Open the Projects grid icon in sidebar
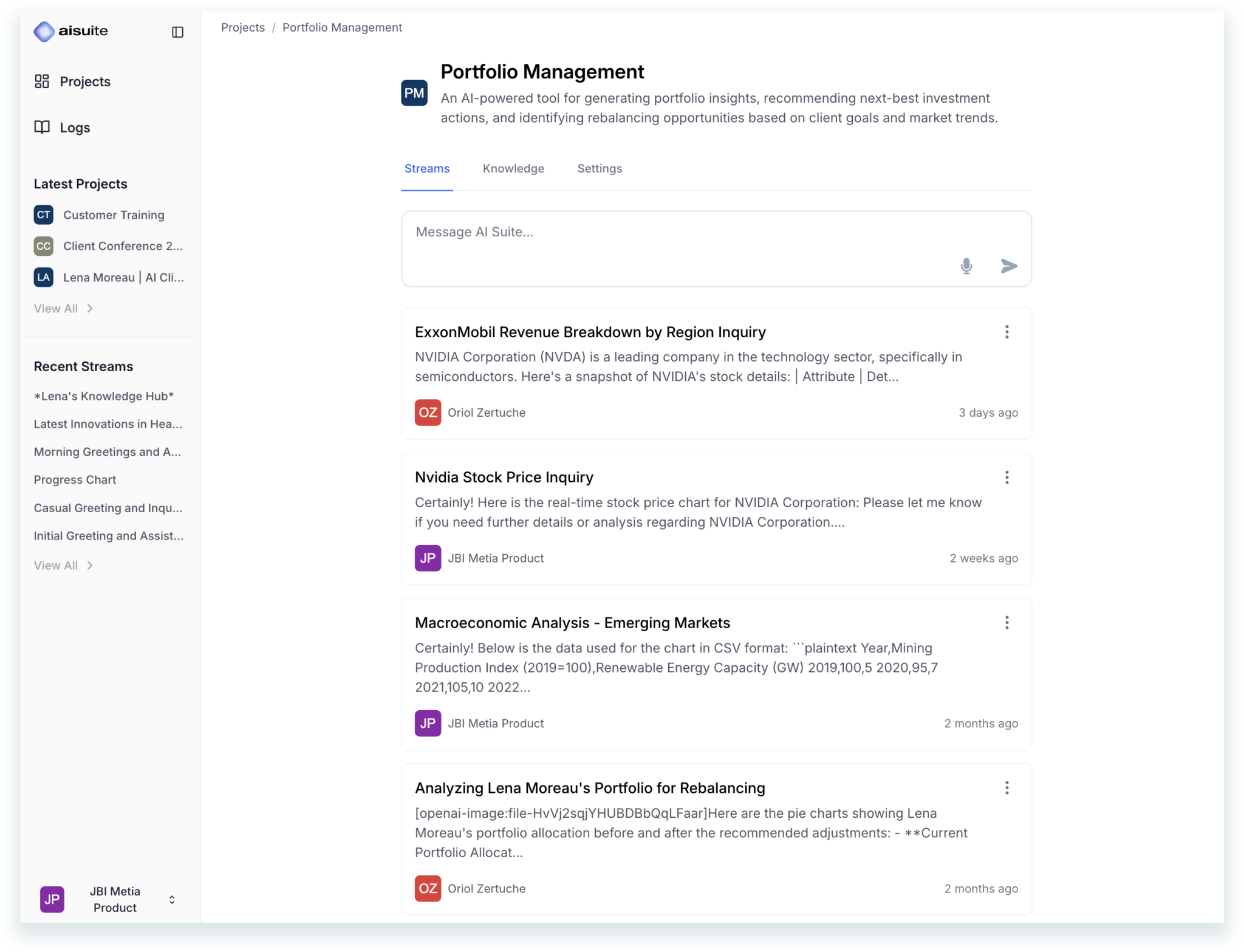The height and width of the screenshot is (952, 1244). pos(42,81)
